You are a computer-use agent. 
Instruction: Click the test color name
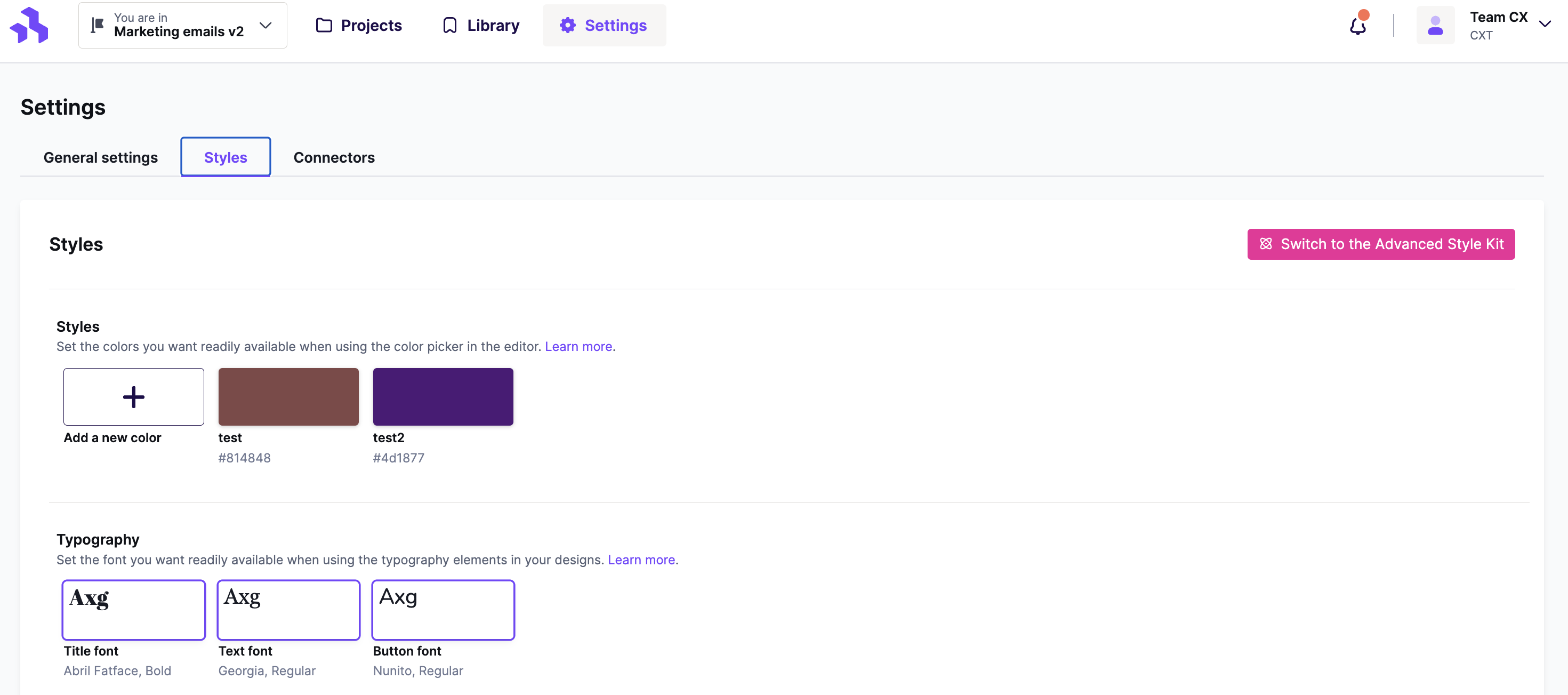coord(230,437)
